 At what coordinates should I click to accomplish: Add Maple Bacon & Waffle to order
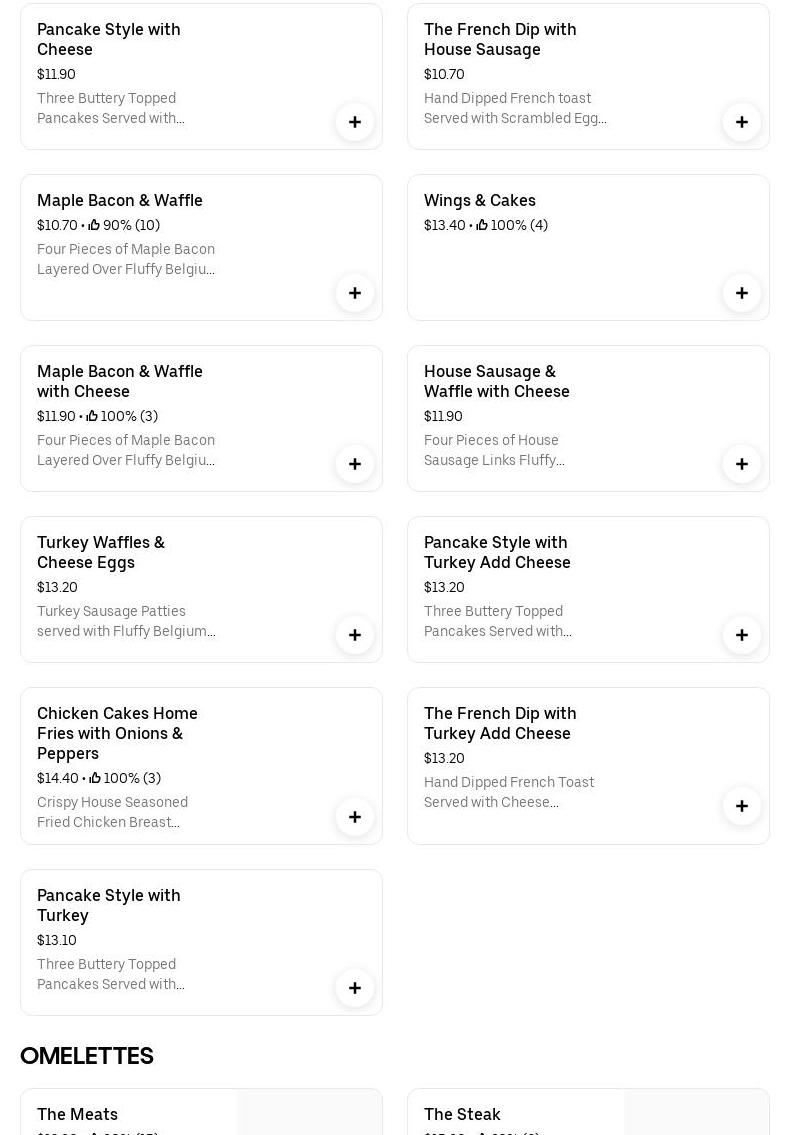pyautogui.click(x=355, y=293)
